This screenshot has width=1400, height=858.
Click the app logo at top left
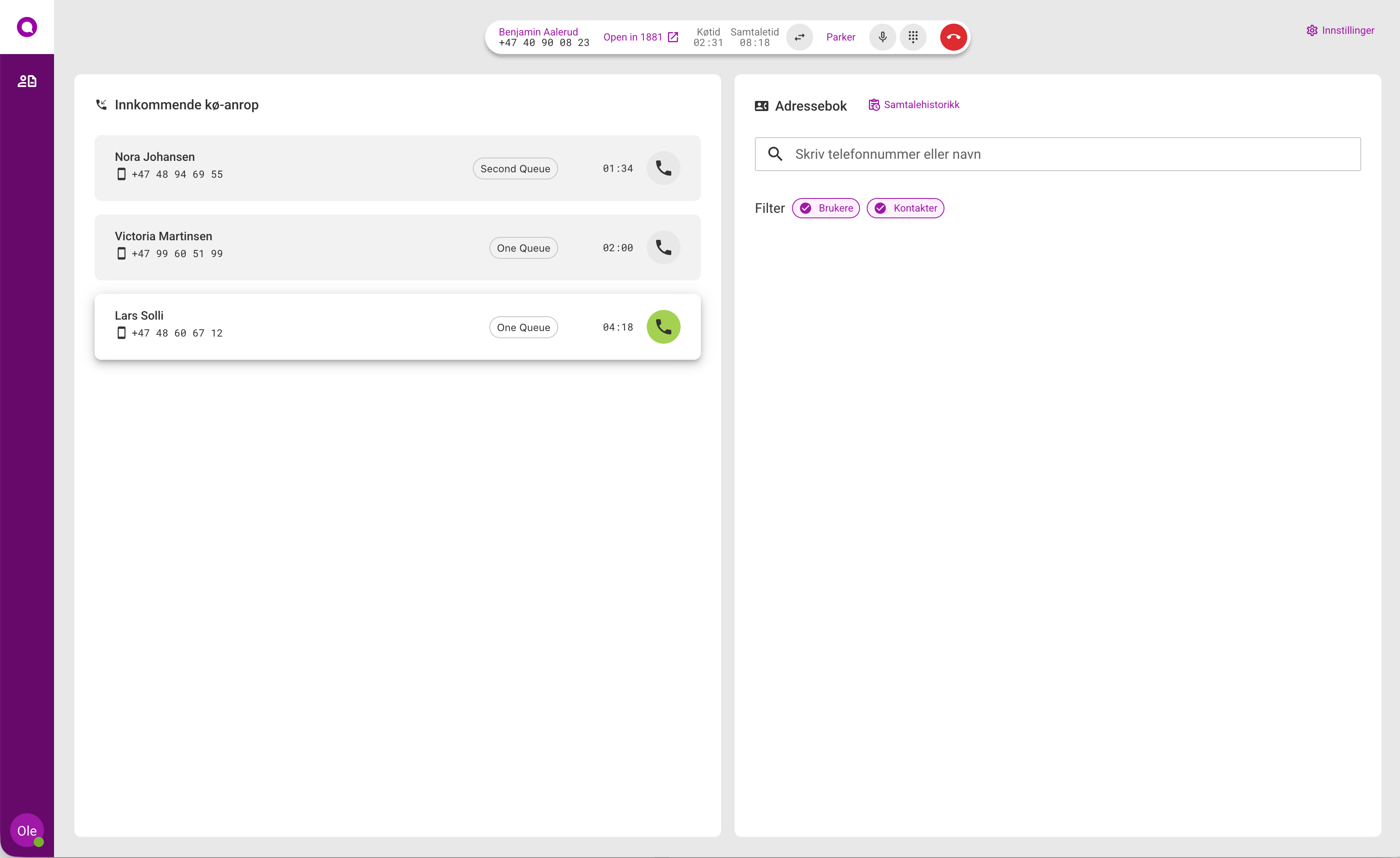[x=27, y=27]
